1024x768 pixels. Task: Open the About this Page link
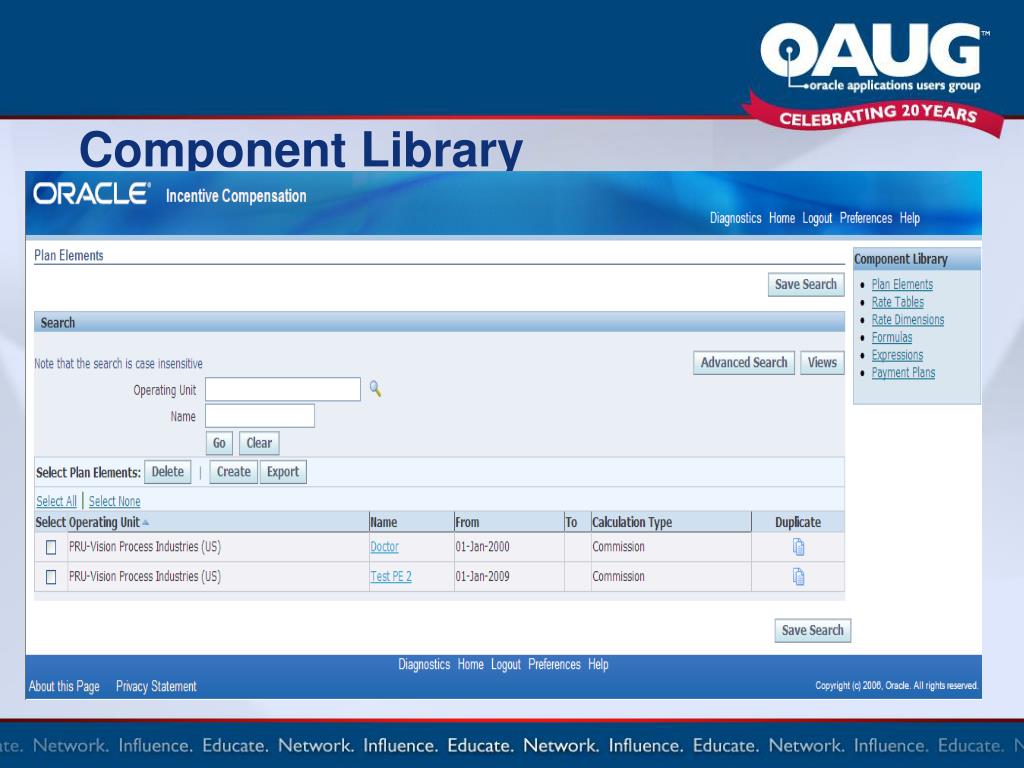tap(64, 686)
